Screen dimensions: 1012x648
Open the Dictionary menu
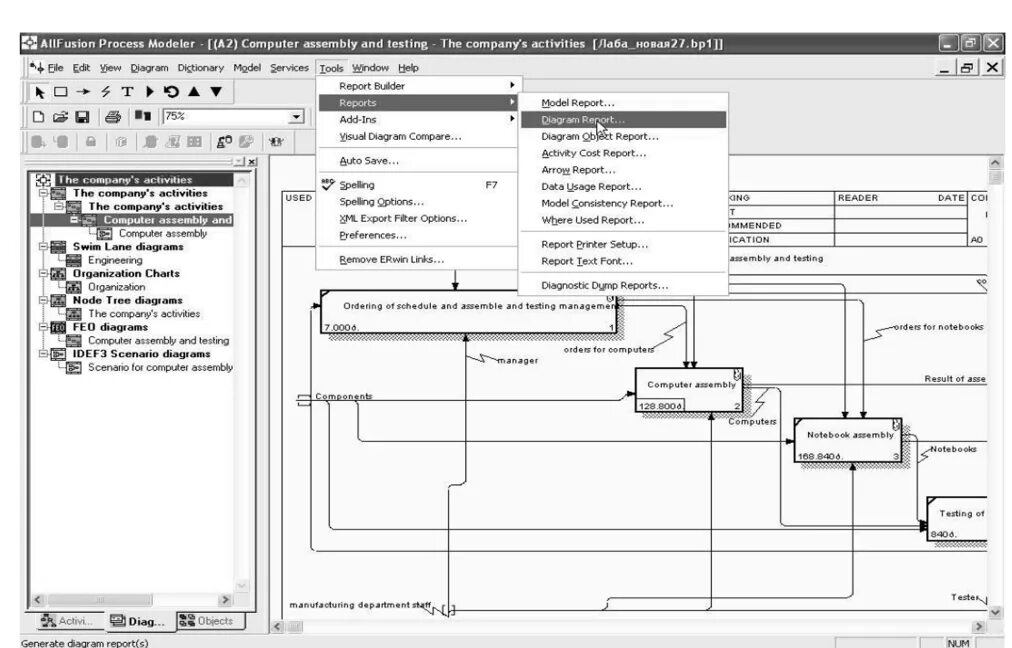(x=201, y=68)
